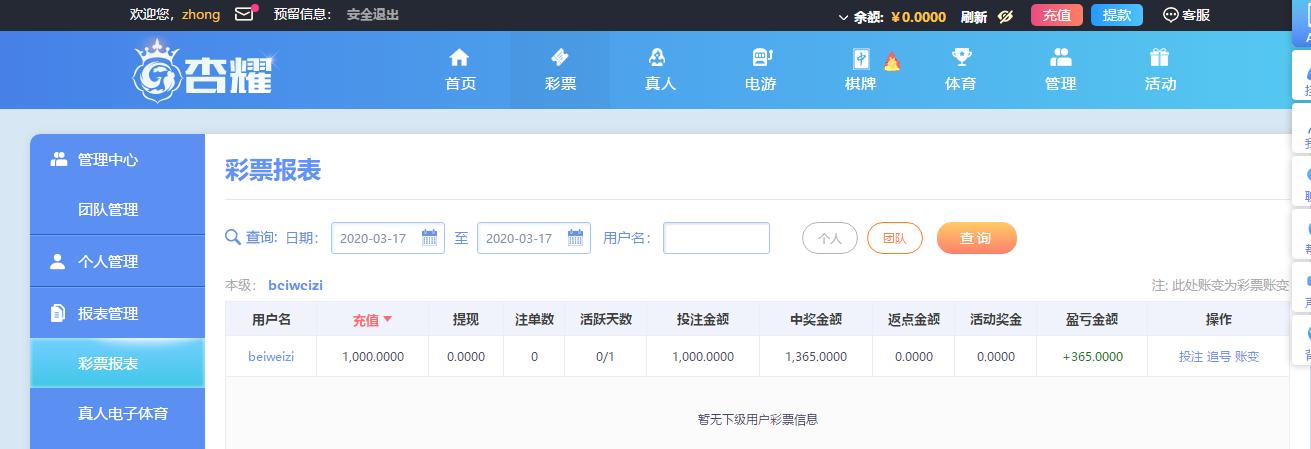This screenshot has width=1311, height=449.
Task: Open the 彩票 lottery ticket icon
Action: [560, 57]
